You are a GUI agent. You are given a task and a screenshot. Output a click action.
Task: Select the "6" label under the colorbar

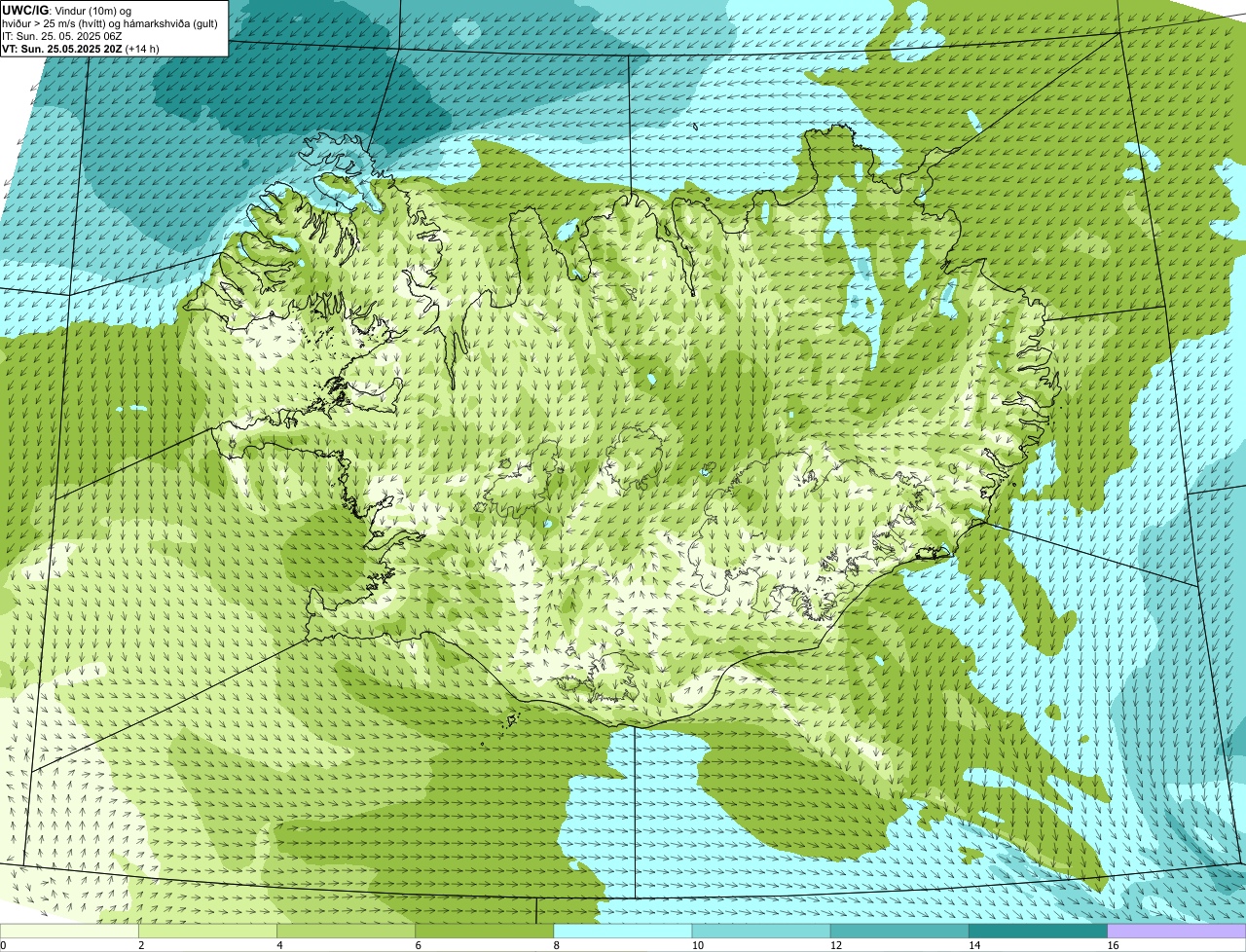pos(418,945)
